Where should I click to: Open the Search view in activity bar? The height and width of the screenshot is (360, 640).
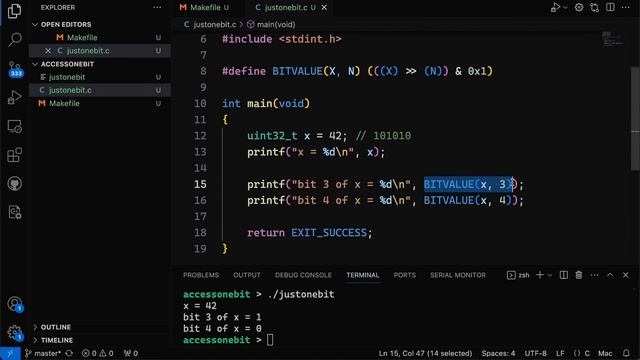(x=15, y=40)
